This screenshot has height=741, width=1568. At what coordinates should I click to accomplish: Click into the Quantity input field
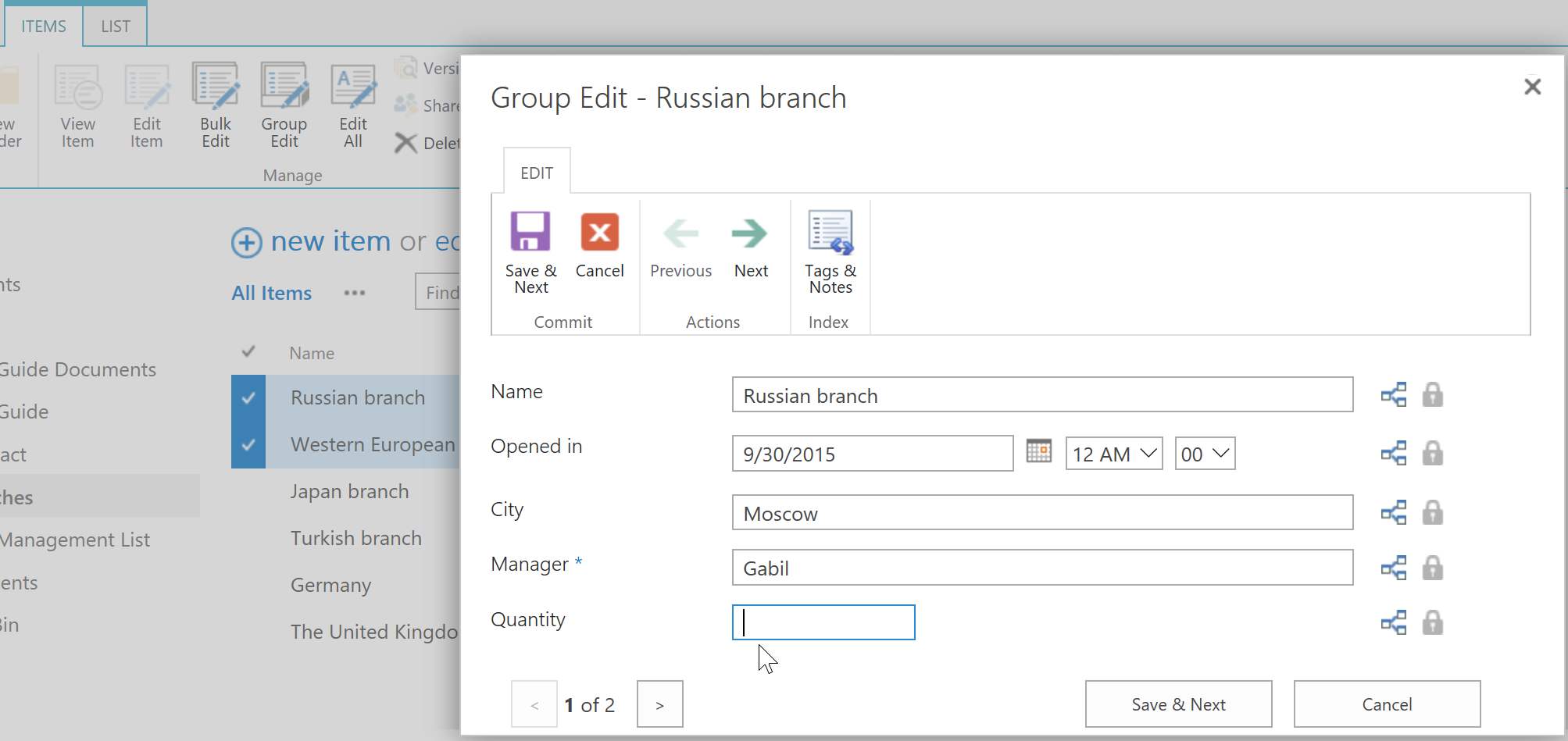coord(823,622)
